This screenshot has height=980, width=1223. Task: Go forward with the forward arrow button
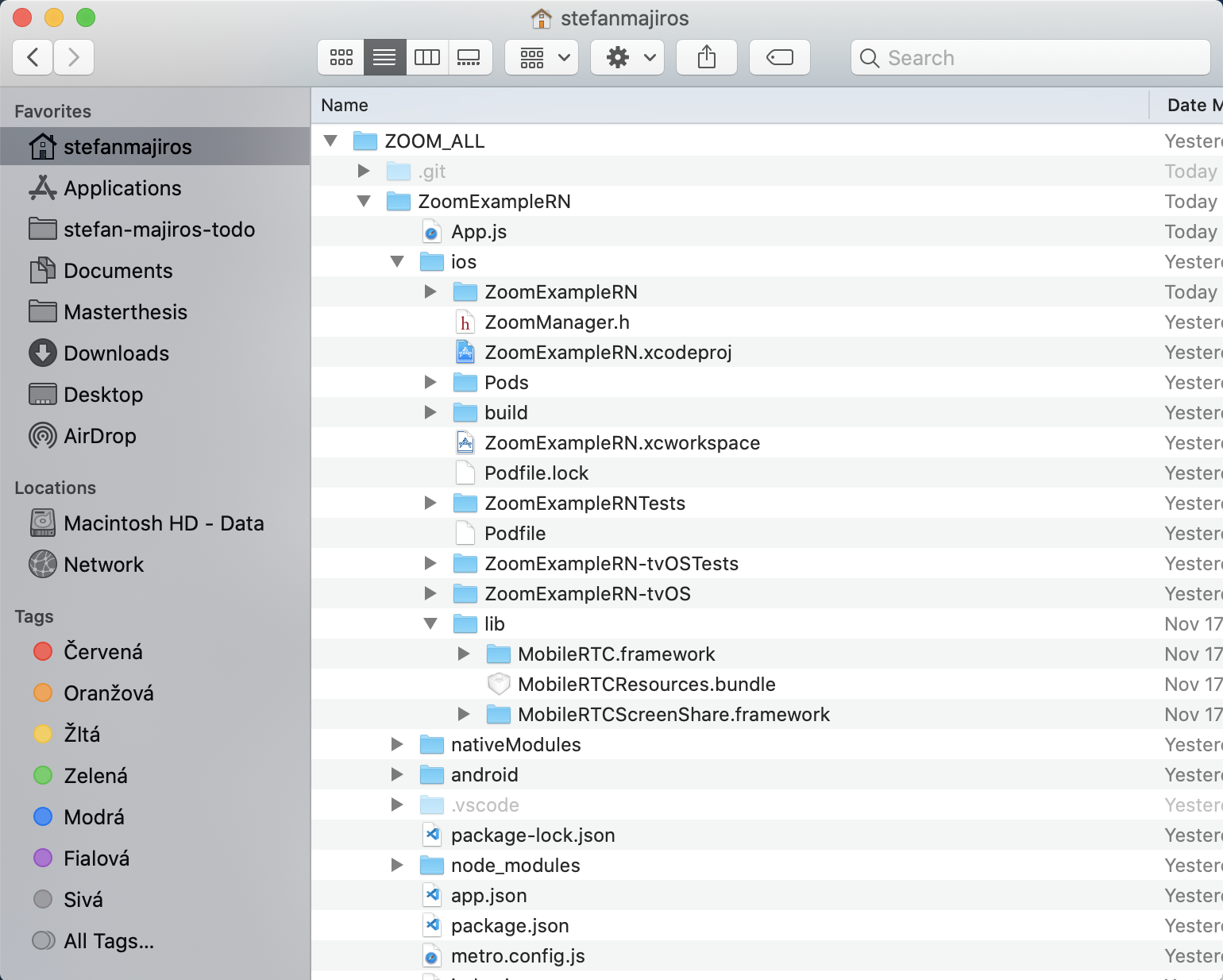click(74, 57)
